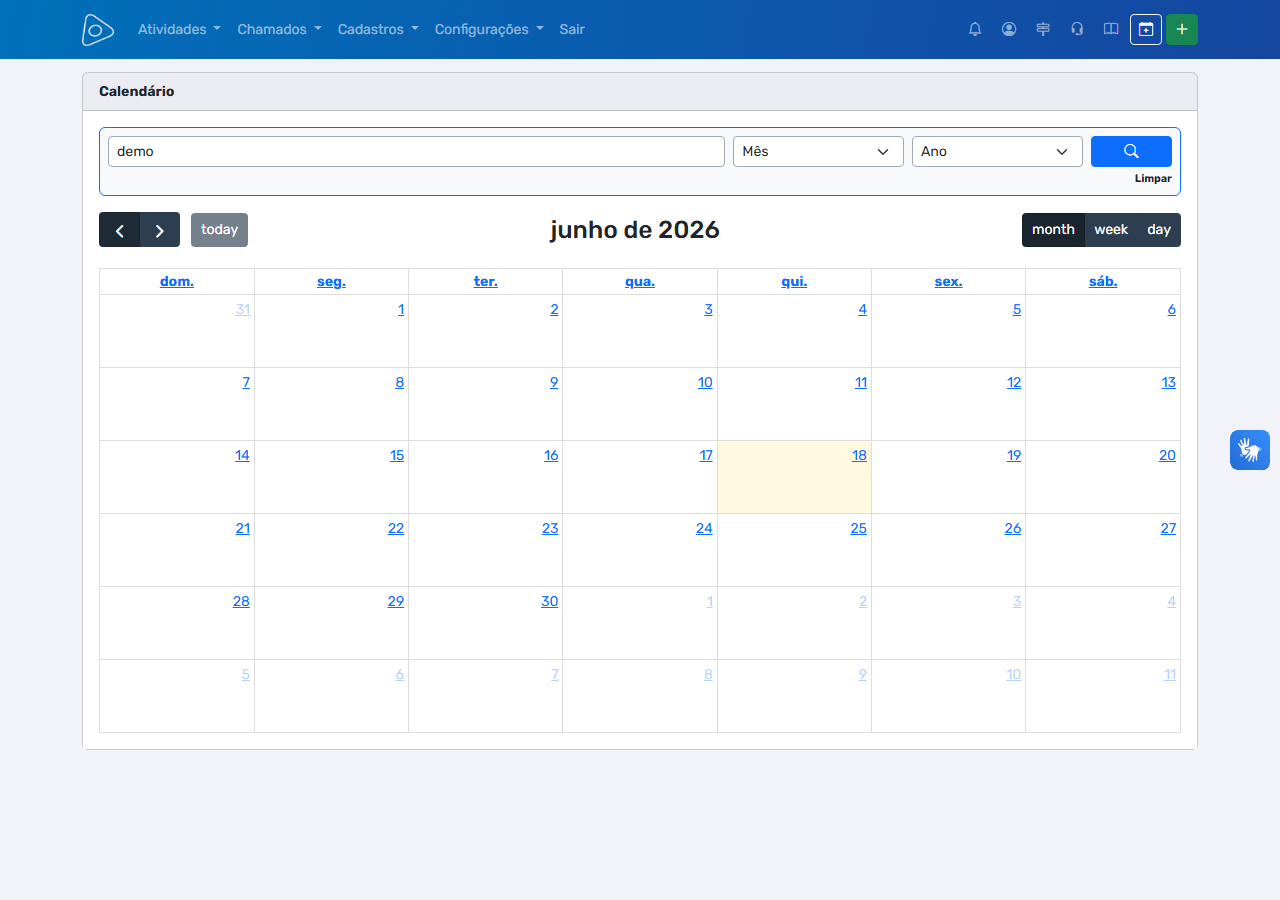Click the calendar-plus icon button

click(x=1146, y=29)
